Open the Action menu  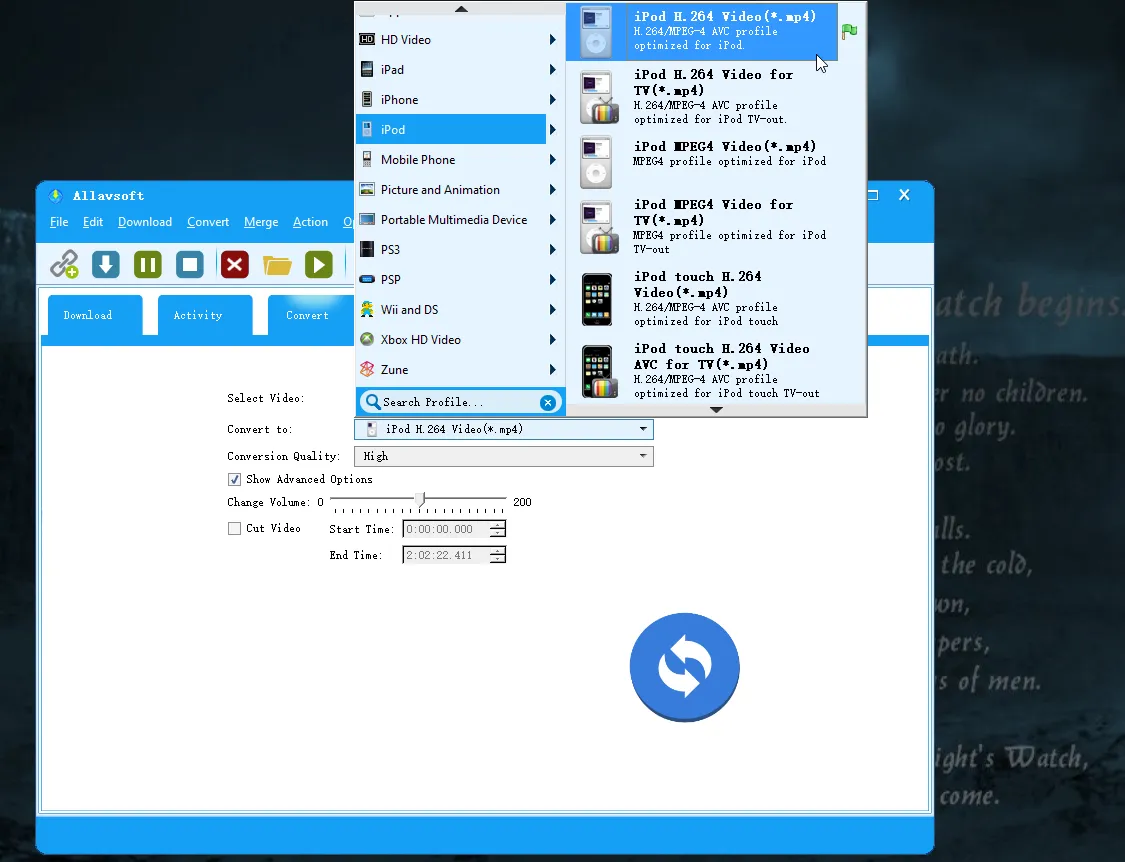tap(310, 222)
